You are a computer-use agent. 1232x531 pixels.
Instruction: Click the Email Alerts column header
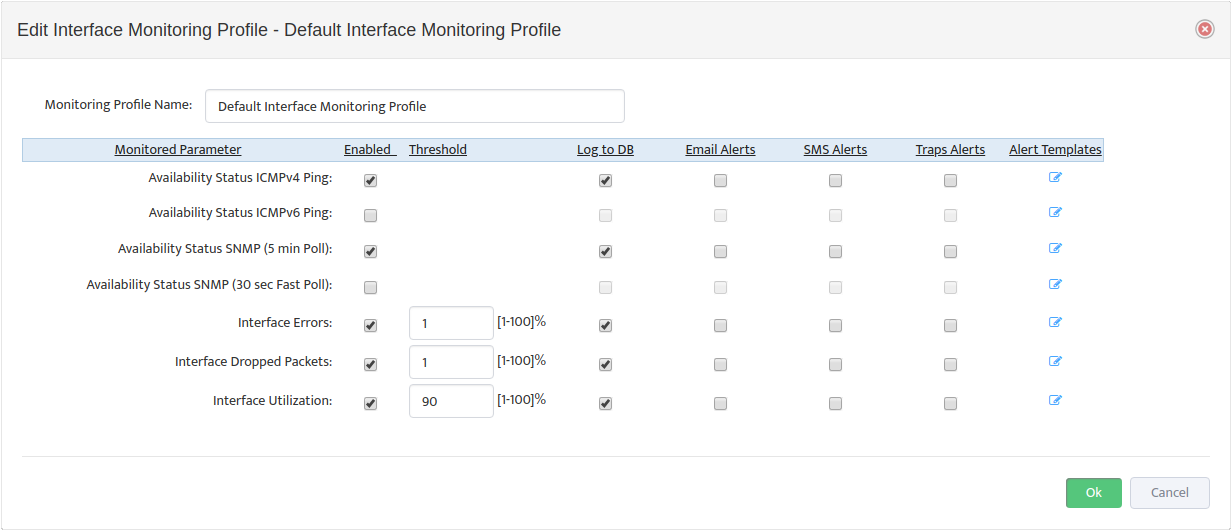tap(720, 150)
